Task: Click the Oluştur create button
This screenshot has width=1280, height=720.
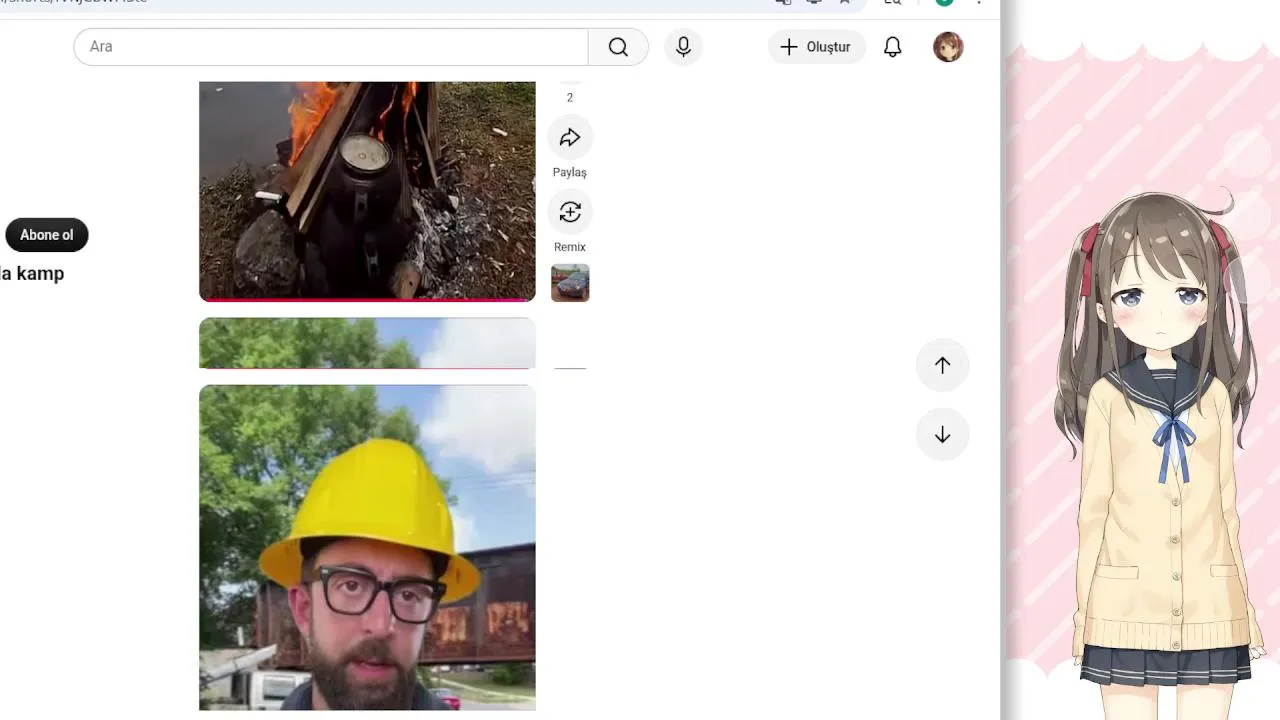Action: click(x=817, y=47)
